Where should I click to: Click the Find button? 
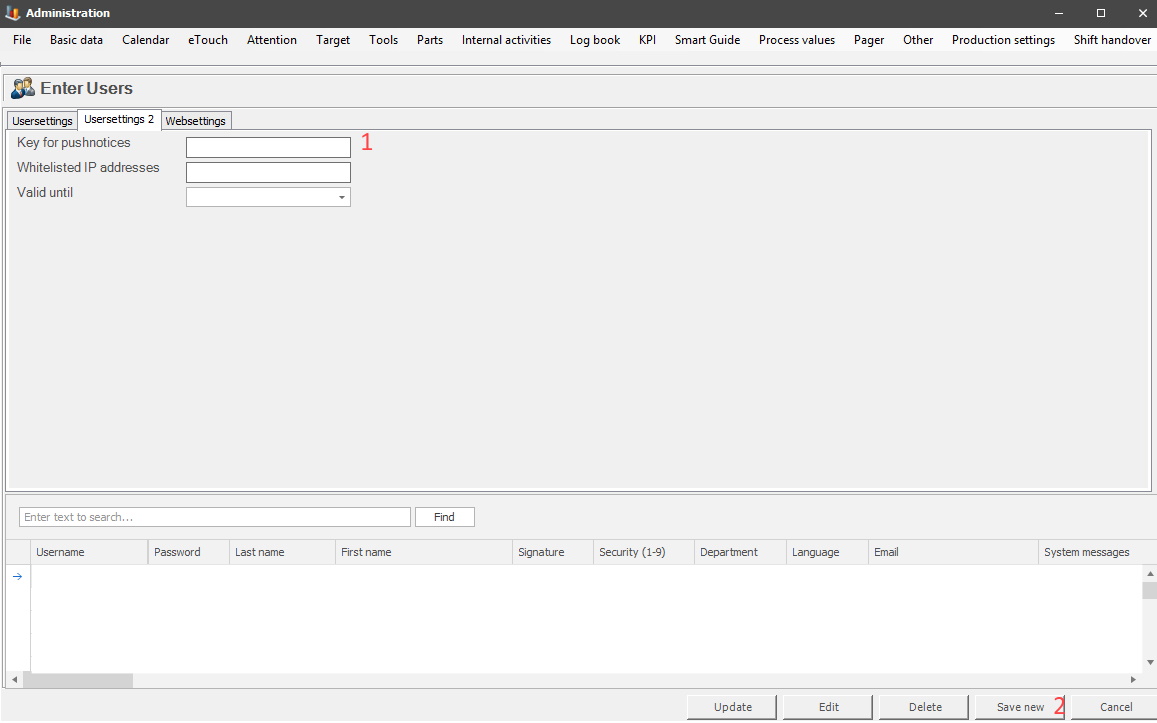(444, 517)
